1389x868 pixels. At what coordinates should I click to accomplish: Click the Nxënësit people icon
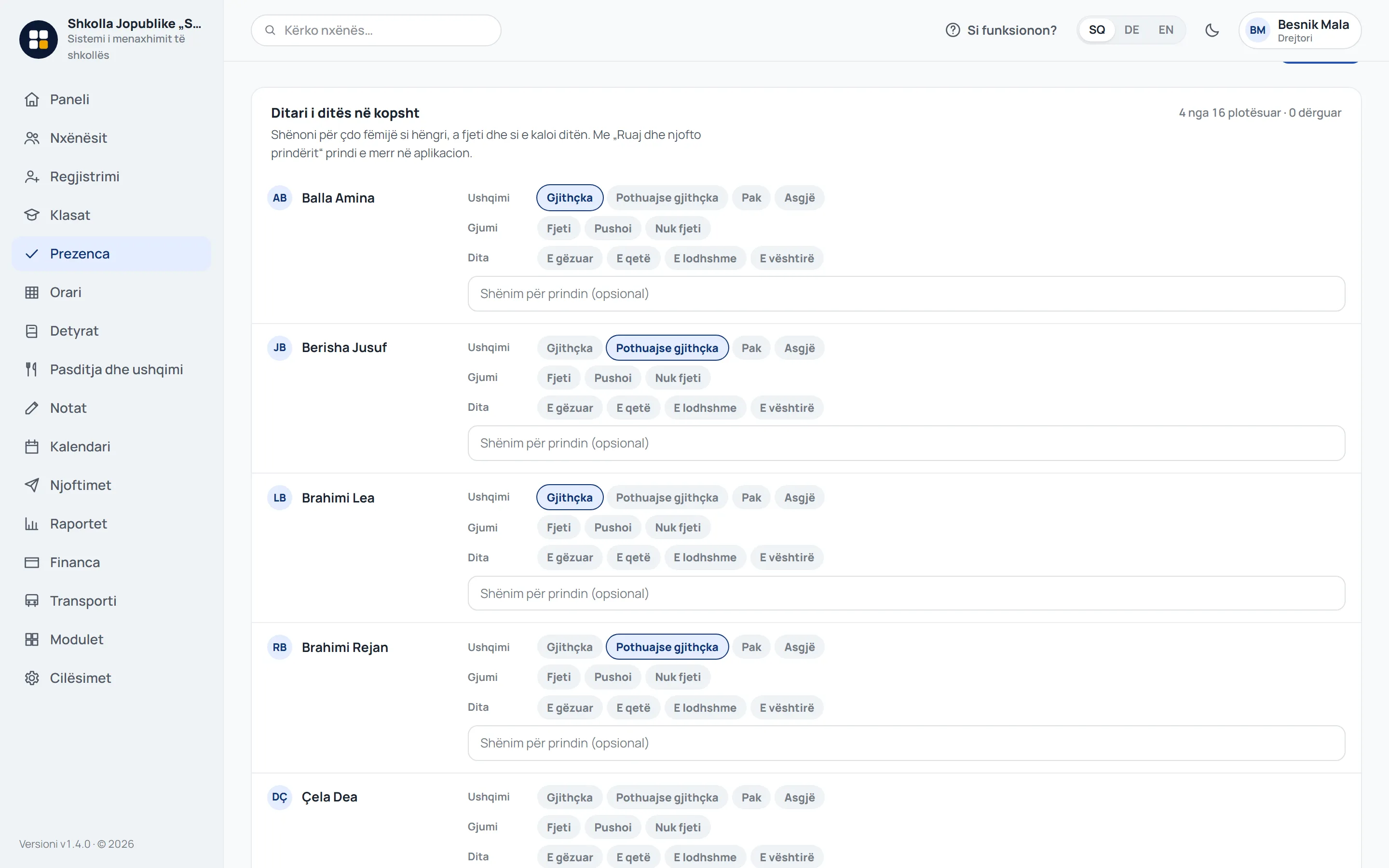pos(31,138)
